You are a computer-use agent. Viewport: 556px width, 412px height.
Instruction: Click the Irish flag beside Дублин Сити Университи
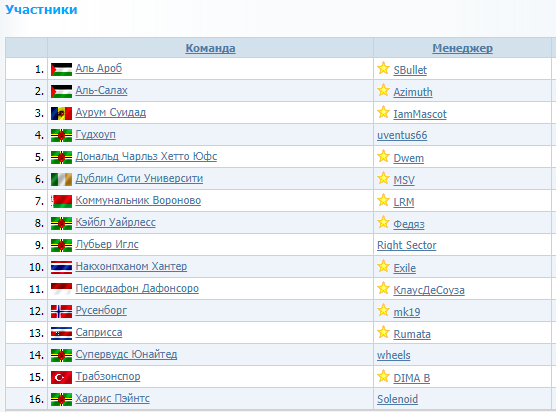[61, 179]
